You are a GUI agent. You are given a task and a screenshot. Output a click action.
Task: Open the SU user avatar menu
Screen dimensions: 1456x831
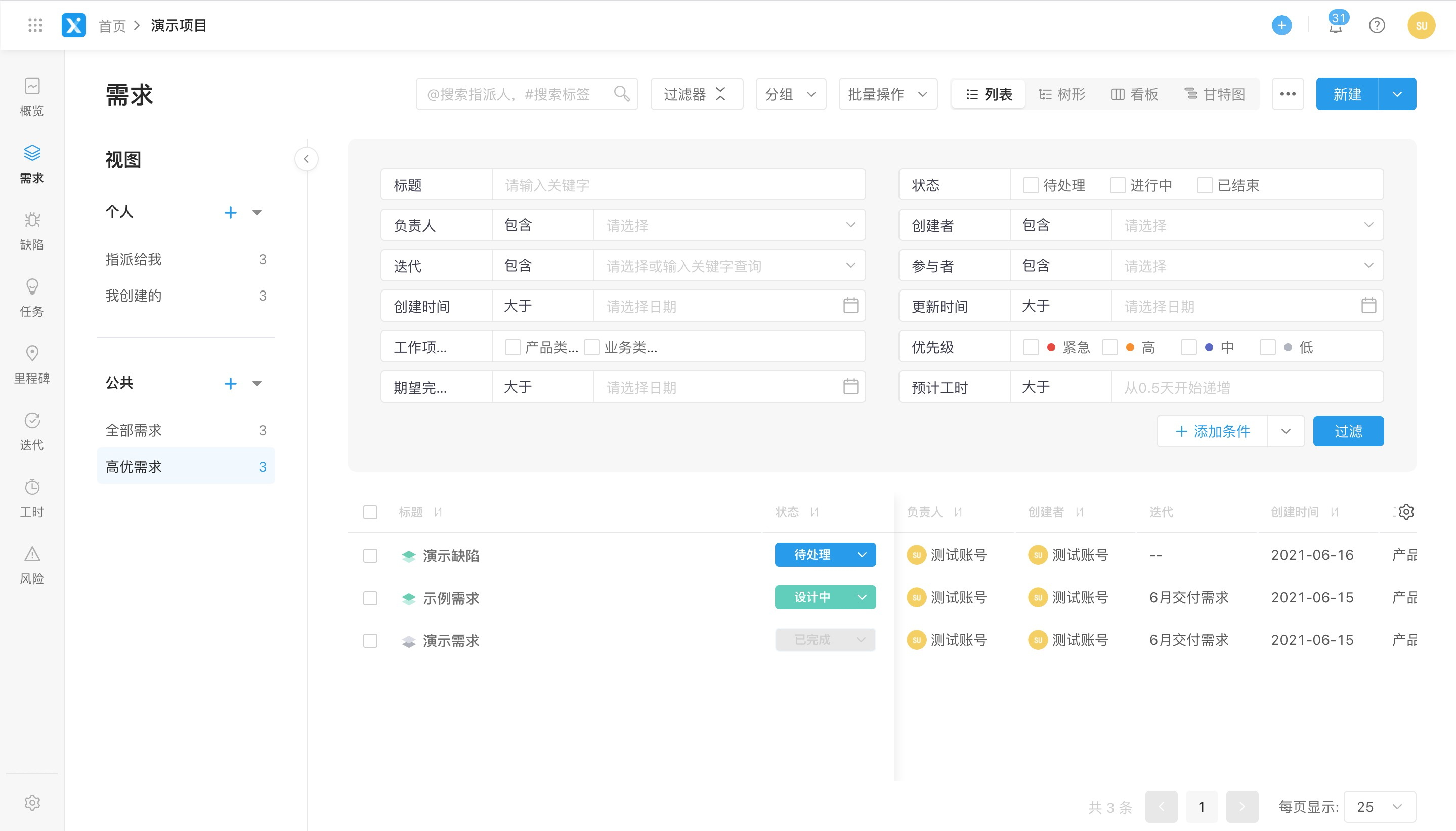pos(1421,25)
